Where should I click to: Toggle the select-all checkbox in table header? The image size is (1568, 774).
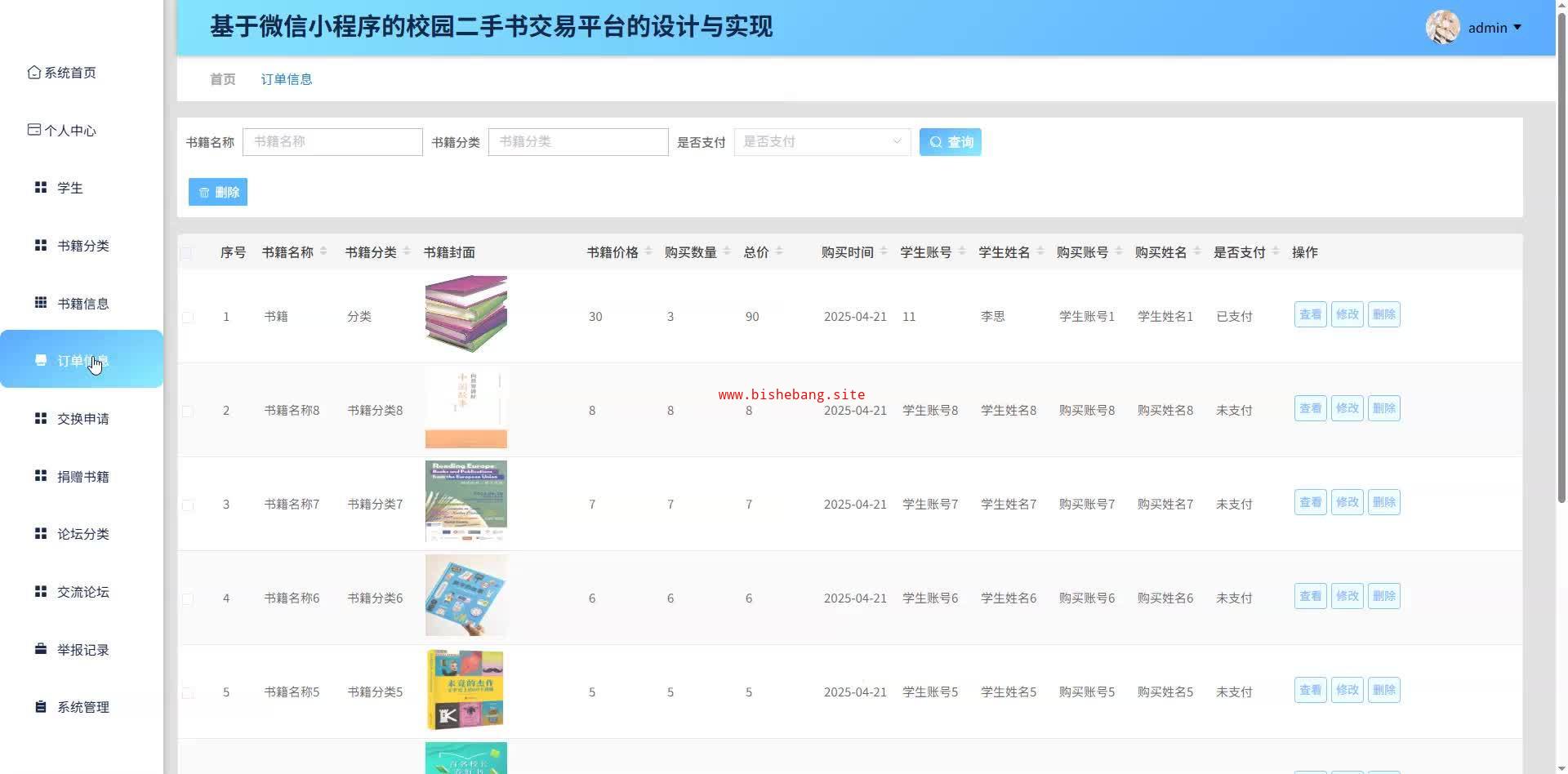(x=187, y=253)
